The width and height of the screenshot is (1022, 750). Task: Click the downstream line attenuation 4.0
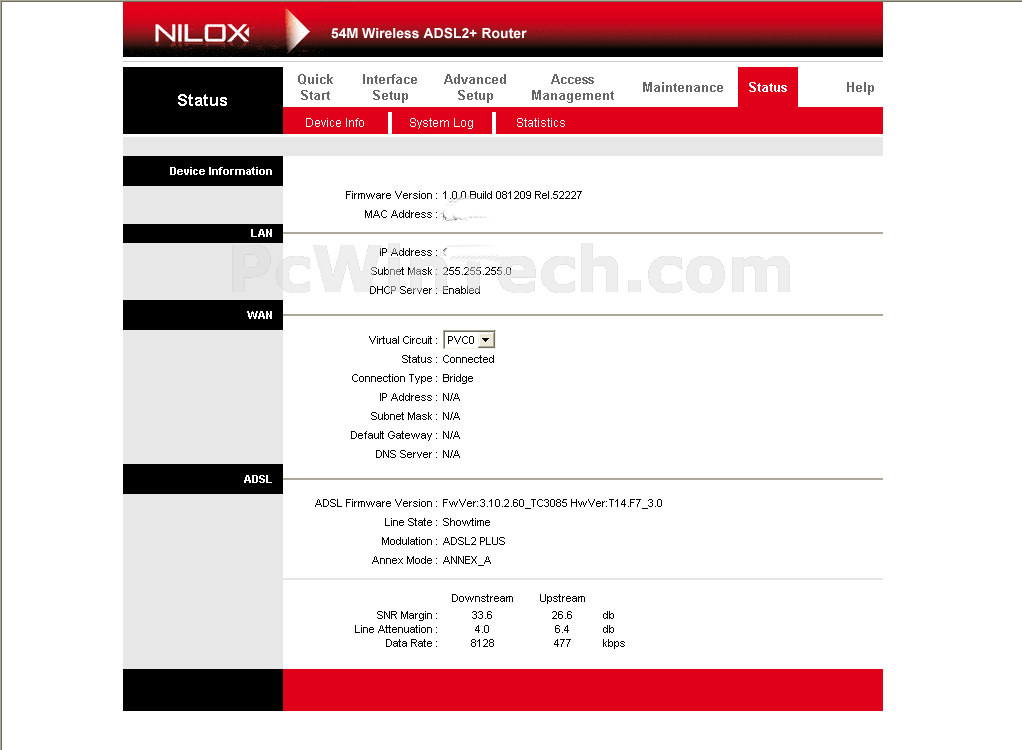click(482, 629)
